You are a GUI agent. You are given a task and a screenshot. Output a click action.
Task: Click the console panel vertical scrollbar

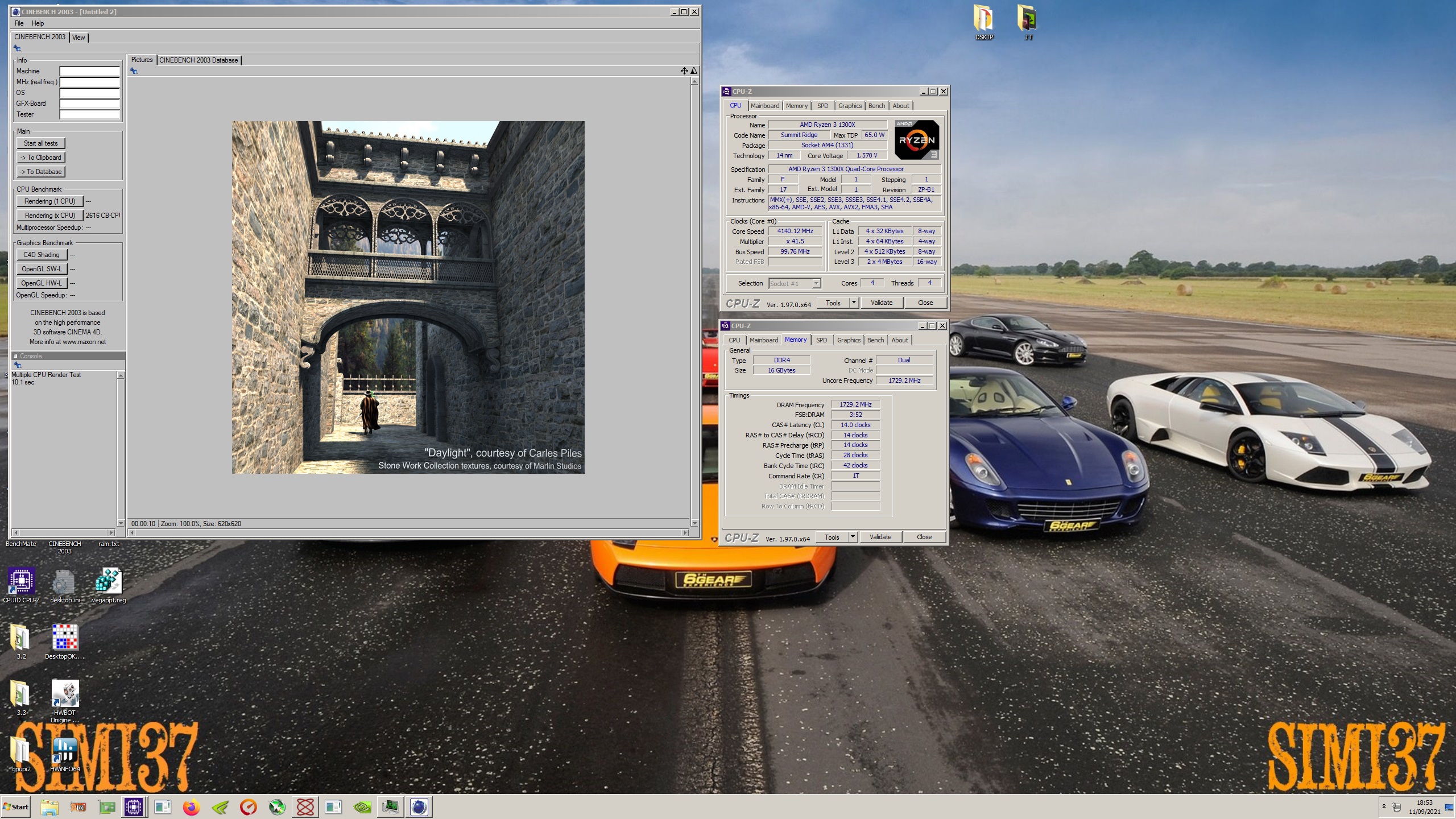pos(121,449)
